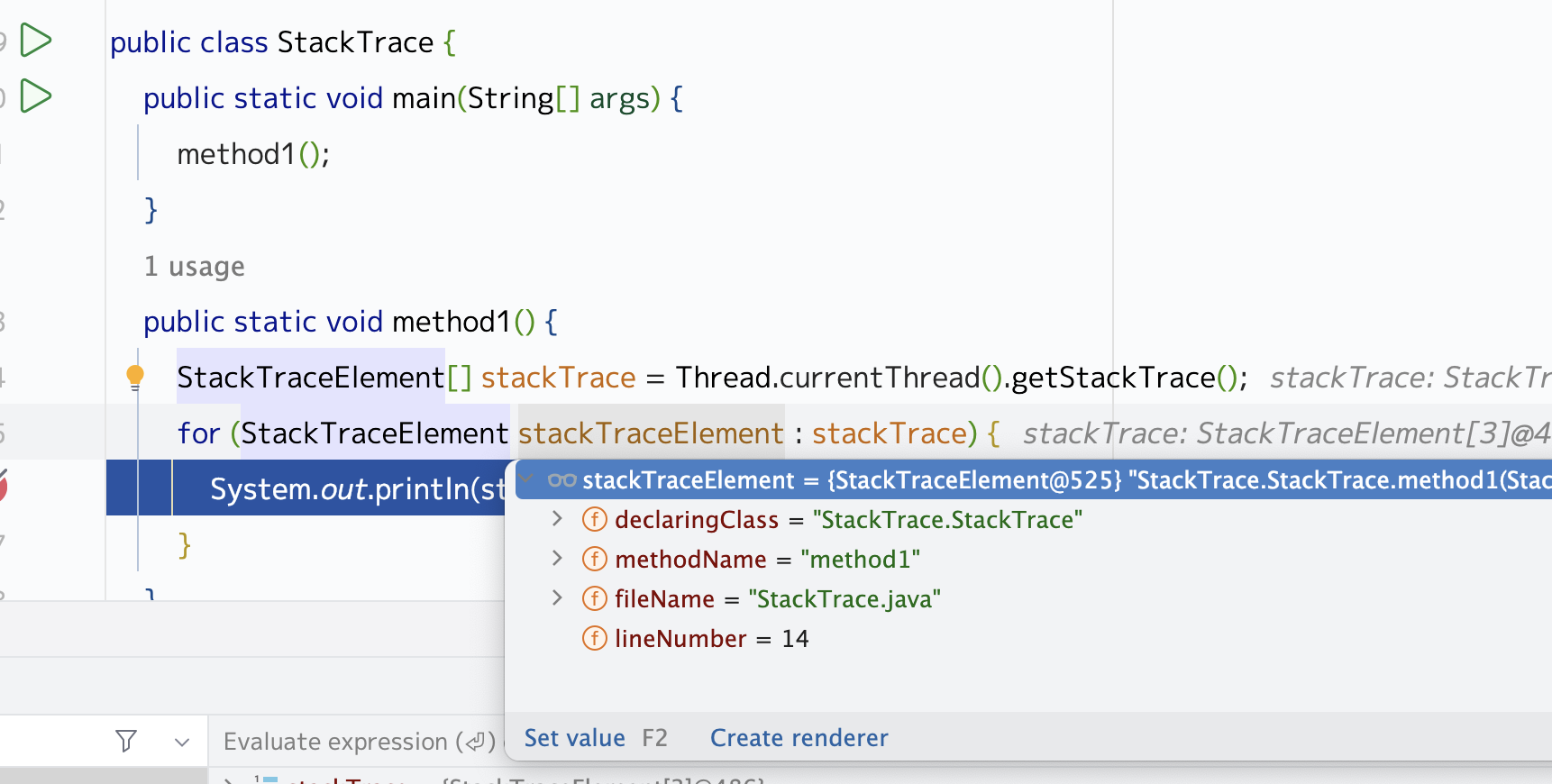1552x784 pixels.
Task: Click the '1 usage' hint above method1
Action: (194, 267)
